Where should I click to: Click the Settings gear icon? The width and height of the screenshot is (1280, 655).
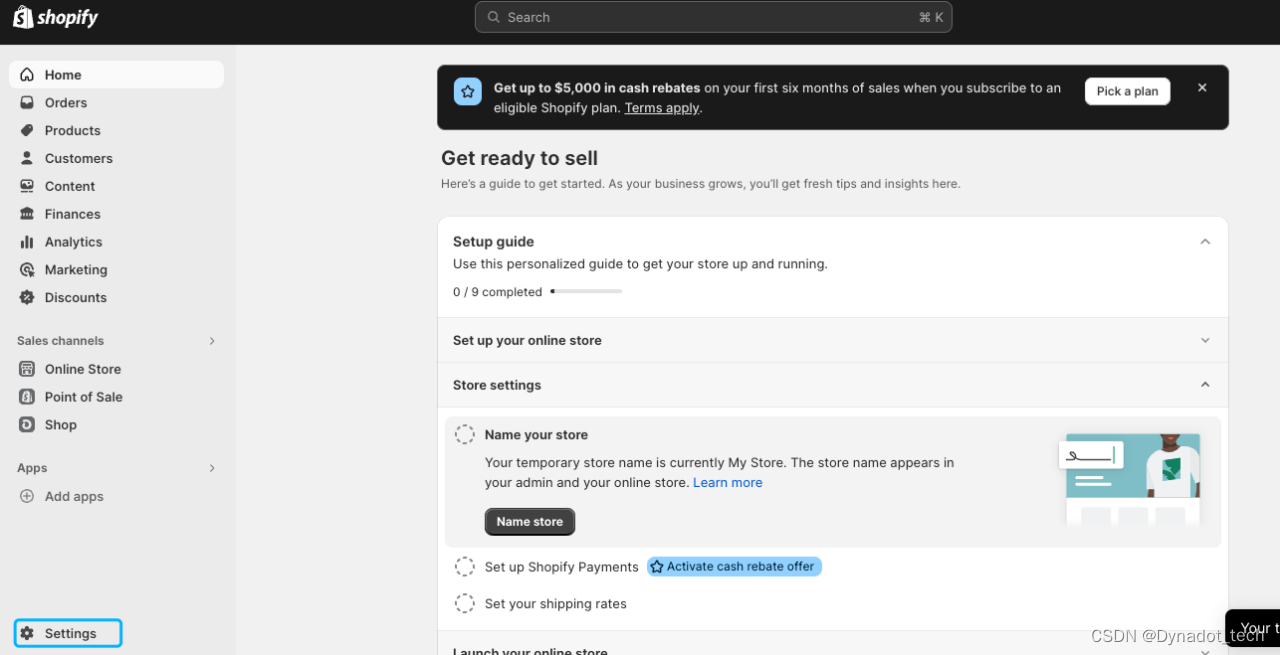27,633
